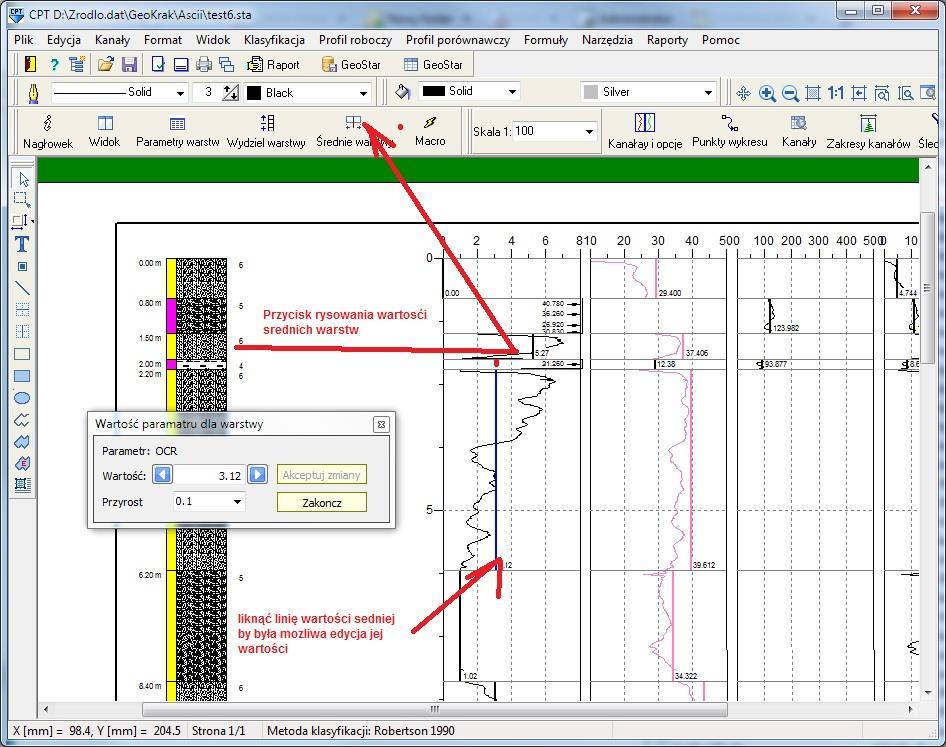Expand the Skala 1:100 dropdown
This screenshot has height=747, width=946.
click(589, 132)
